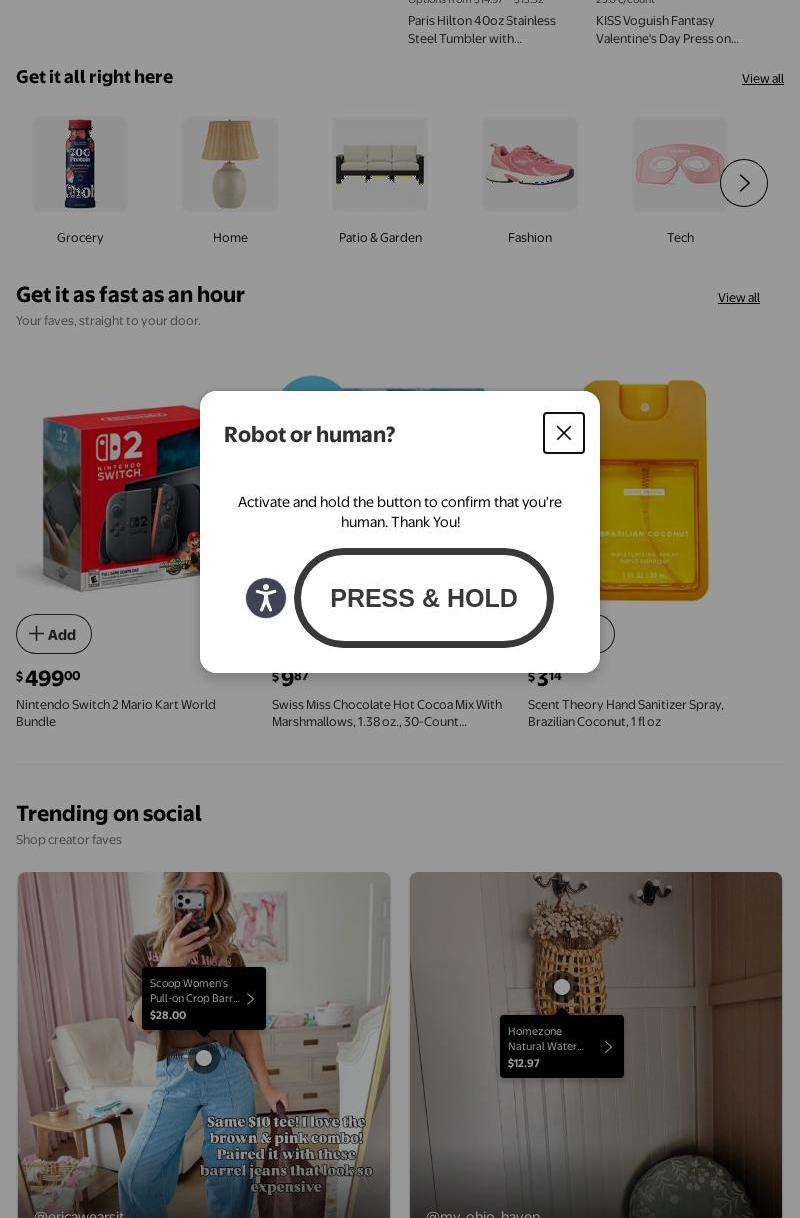Choose the Fashion sneaker icon
800x1218 pixels.
tap(530, 164)
